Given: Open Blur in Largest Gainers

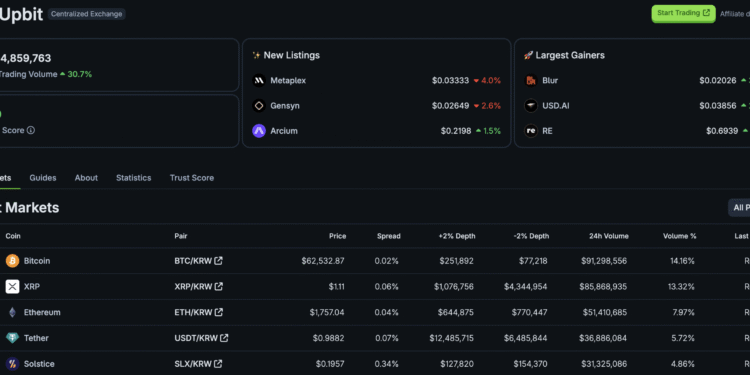Looking at the screenshot, I should [550, 80].
